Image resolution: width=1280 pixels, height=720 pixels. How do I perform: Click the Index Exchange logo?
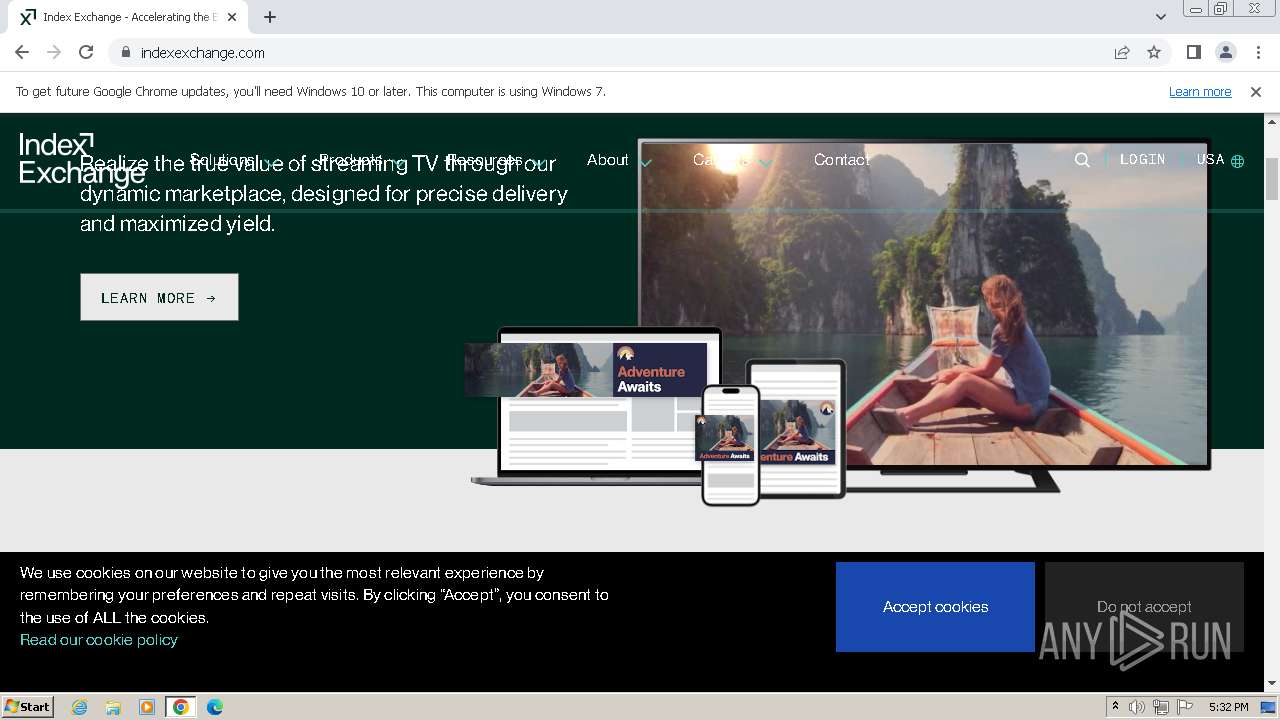coord(82,159)
